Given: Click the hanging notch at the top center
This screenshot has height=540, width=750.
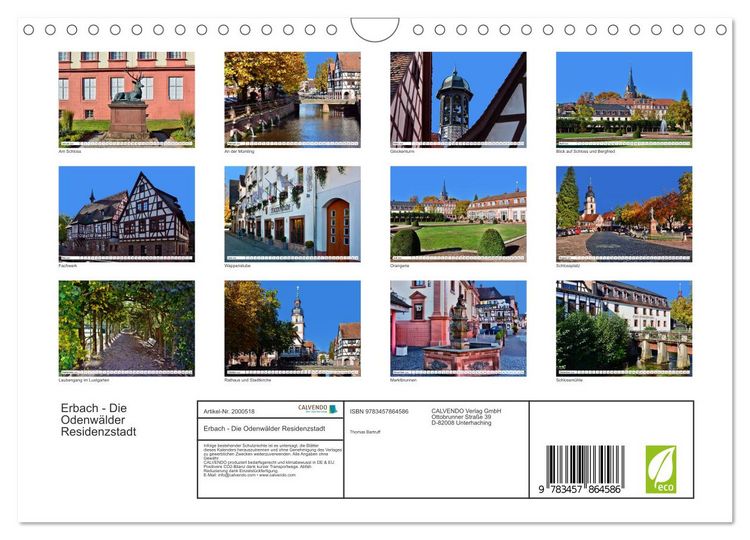Looking at the screenshot, I should 375,30.
